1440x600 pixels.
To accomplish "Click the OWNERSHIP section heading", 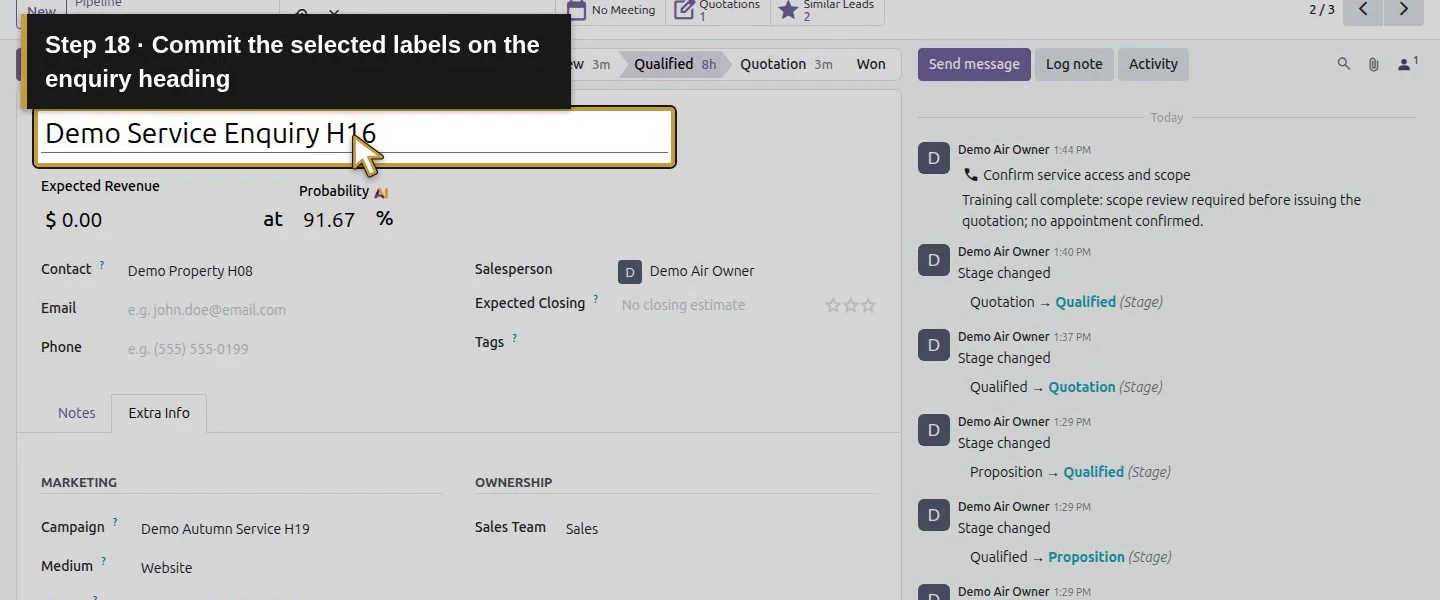I will point(514,482).
